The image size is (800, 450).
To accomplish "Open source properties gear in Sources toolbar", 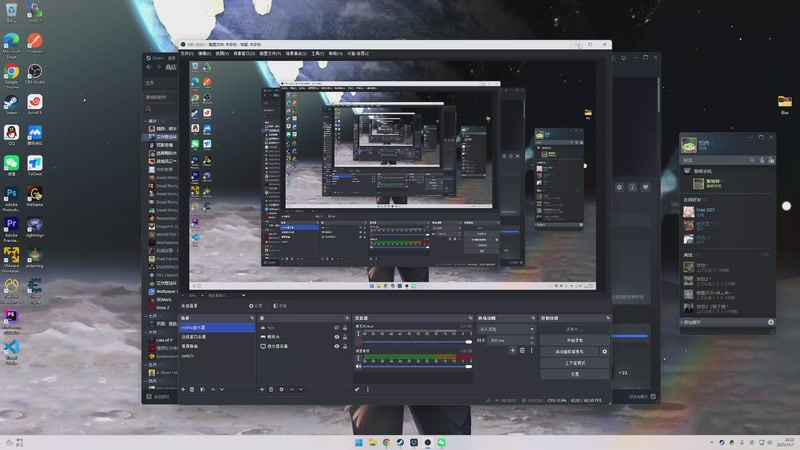I will tap(281, 389).
